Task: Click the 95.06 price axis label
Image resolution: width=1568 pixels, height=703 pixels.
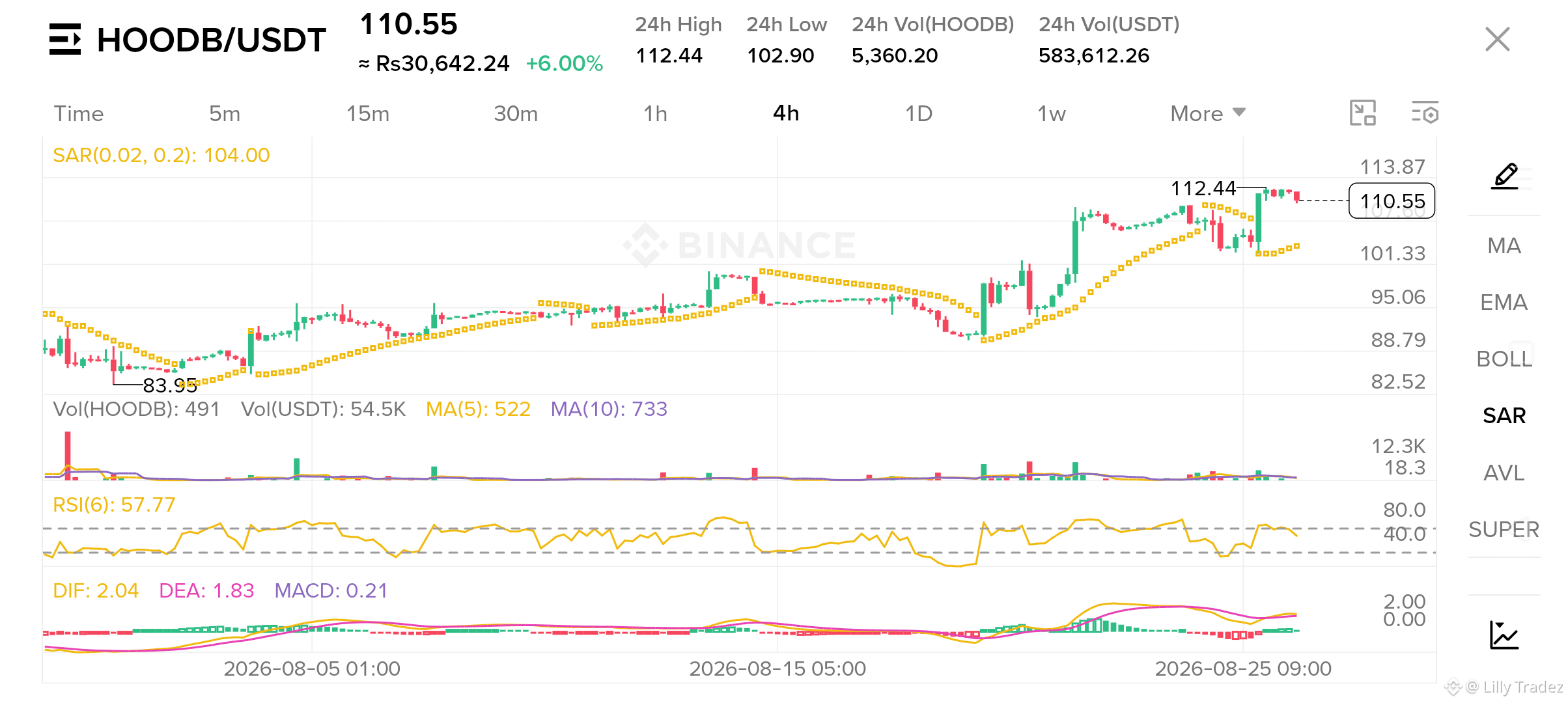Action: coord(1397,297)
